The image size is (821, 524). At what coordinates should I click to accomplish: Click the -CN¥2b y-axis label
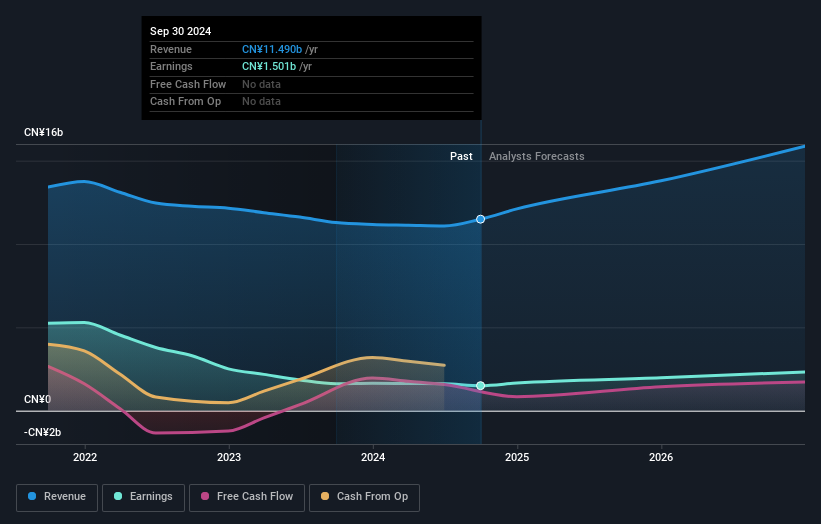[x=42, y=432]
